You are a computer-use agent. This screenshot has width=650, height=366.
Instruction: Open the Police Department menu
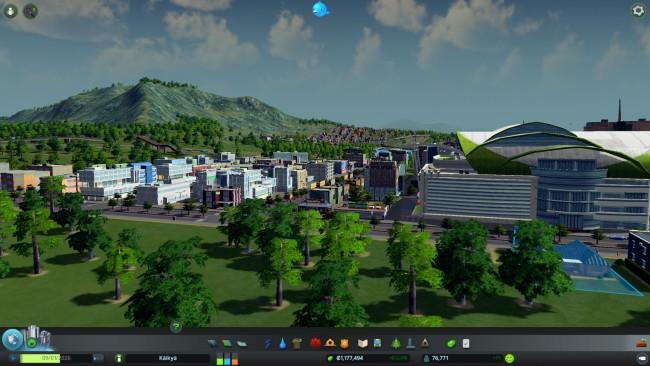click(344, 344)
